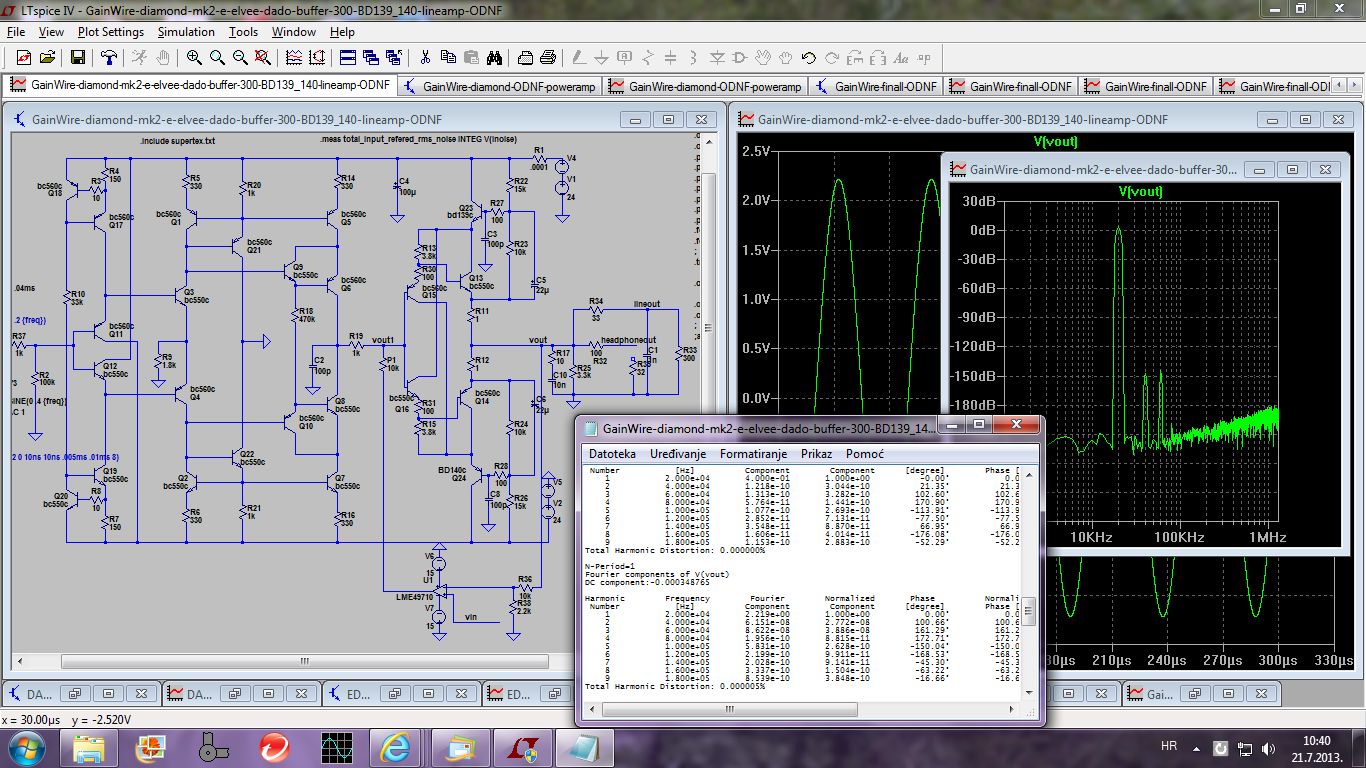Screen dimensions: 1366x768
Task: Click the Notepad window vertical scrollbar thumb
Action: [1027, 610]
